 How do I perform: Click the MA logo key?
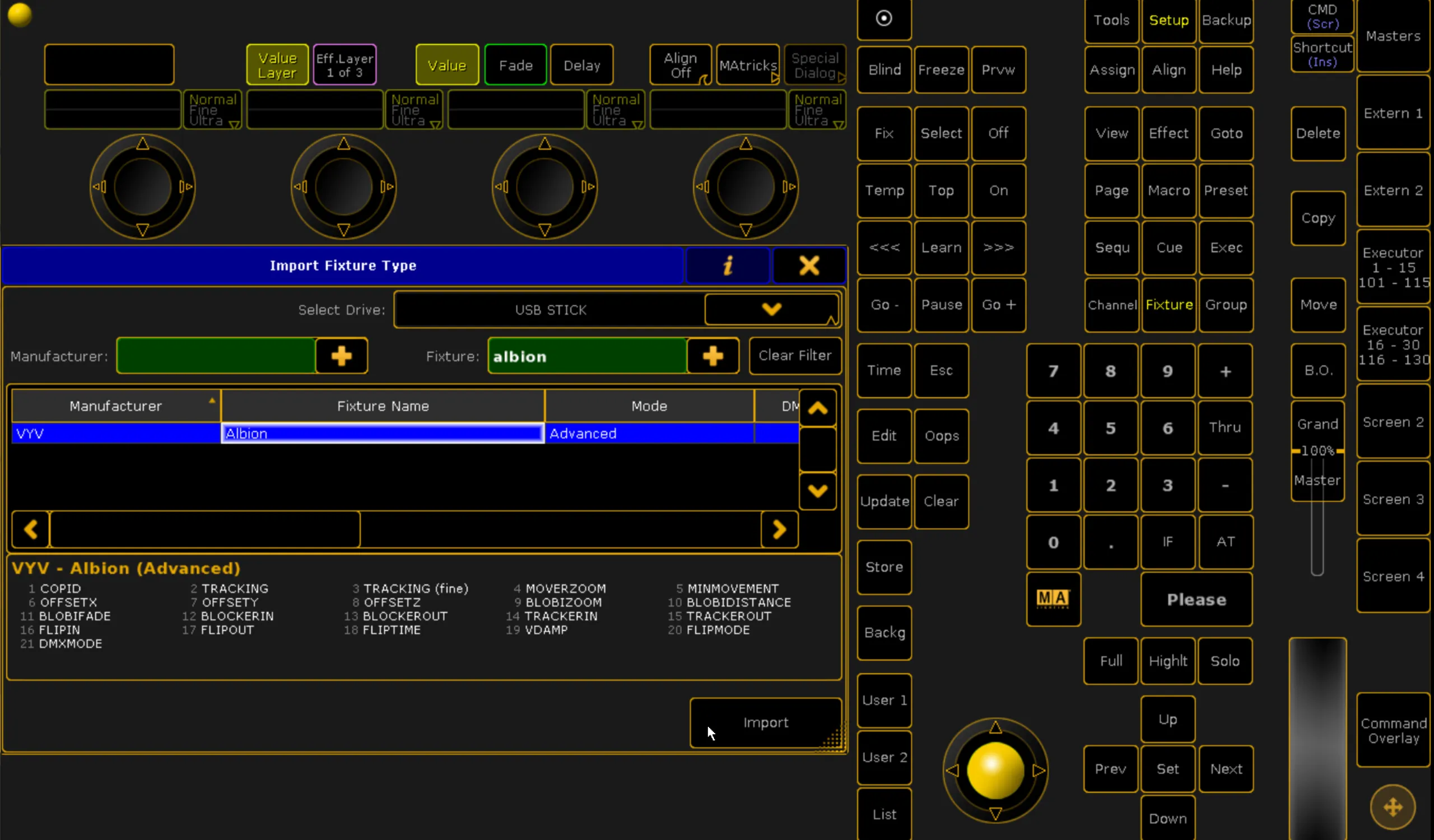pos(1053,599)
